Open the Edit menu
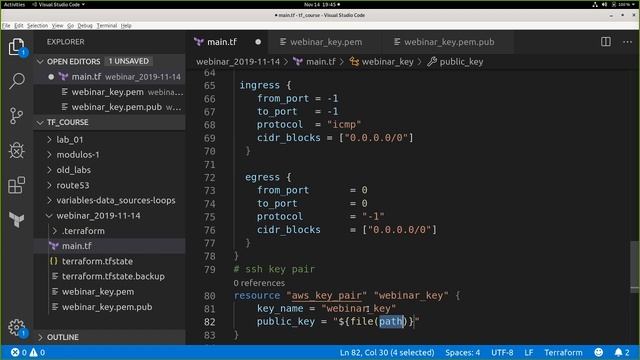This screenshot has width=640, height=360. [x=19, y=25]
